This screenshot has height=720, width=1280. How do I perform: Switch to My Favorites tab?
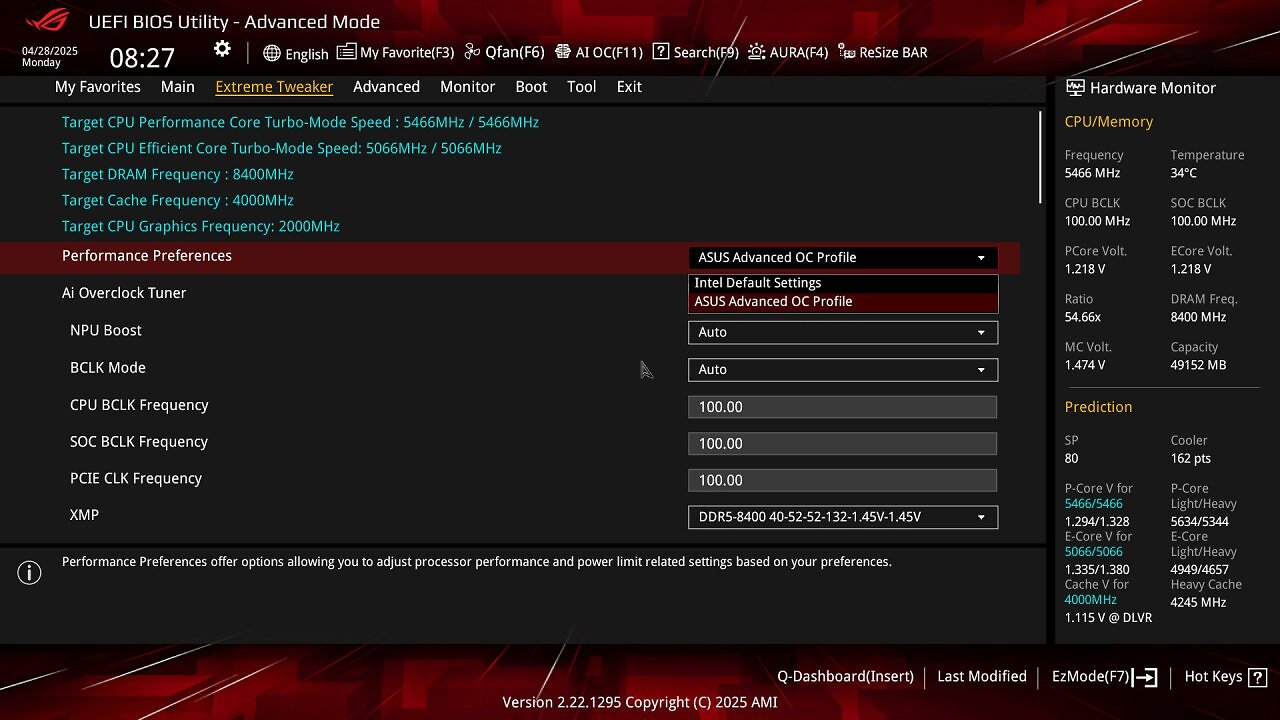pos(98,87)
